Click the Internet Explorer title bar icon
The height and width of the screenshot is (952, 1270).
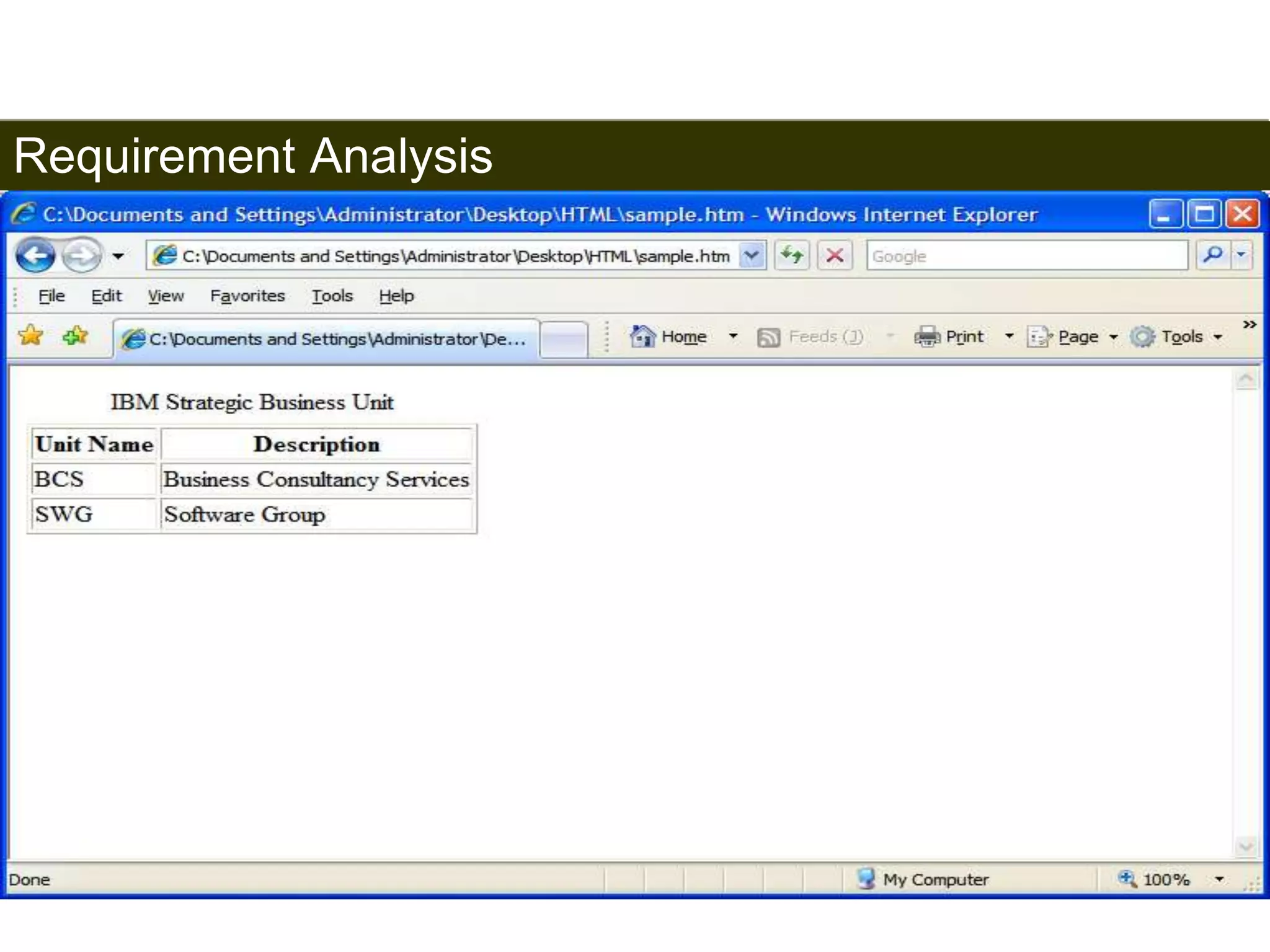pyautogui.click(x=24, y=214)
